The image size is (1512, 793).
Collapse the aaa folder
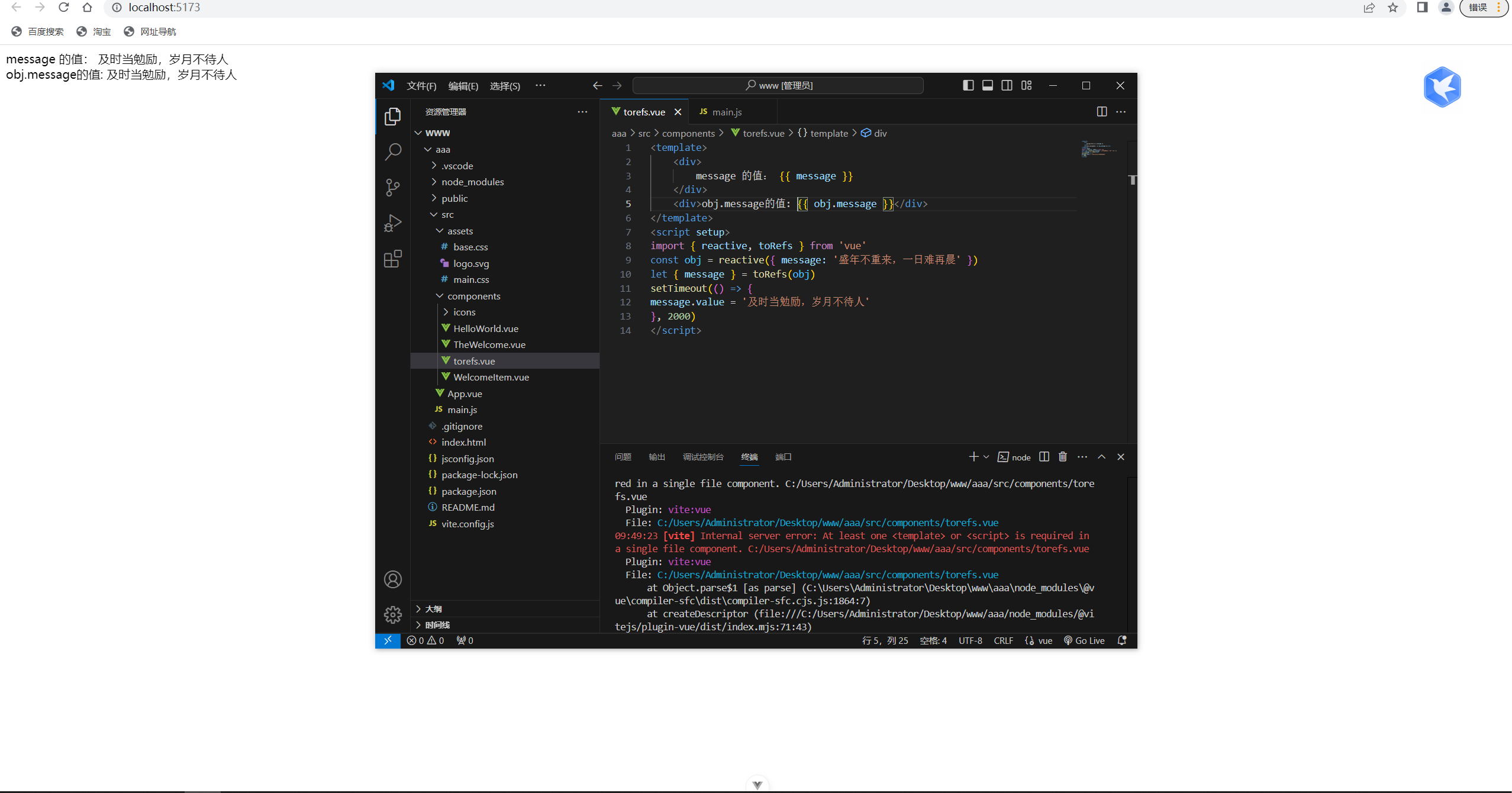point(428,150)
